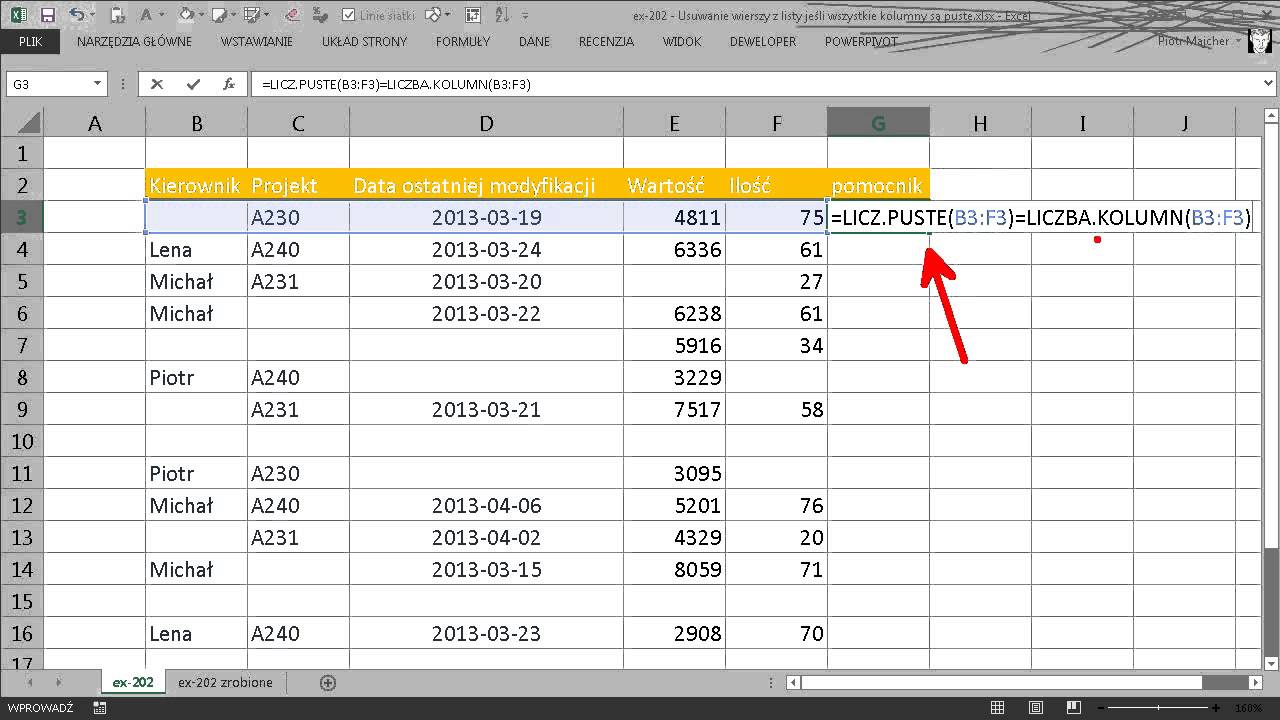Open Insert Function fx dialog

(229, 85)
